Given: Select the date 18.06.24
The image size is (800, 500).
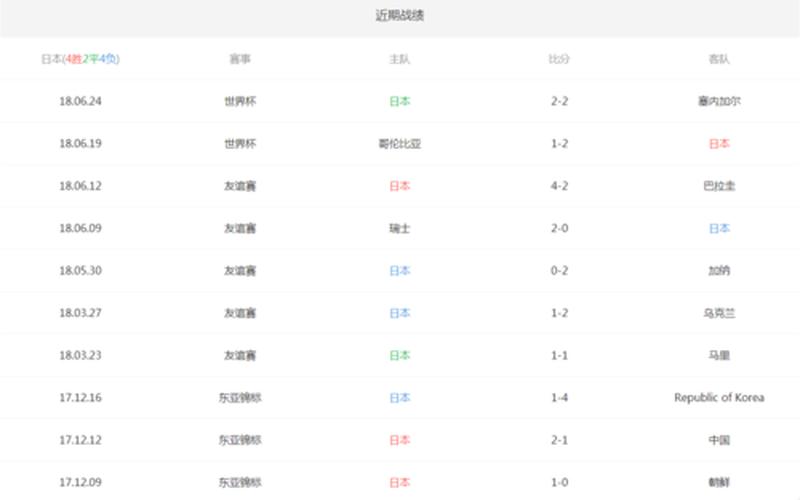Looking at the screenshot, I should click(80, 101).
